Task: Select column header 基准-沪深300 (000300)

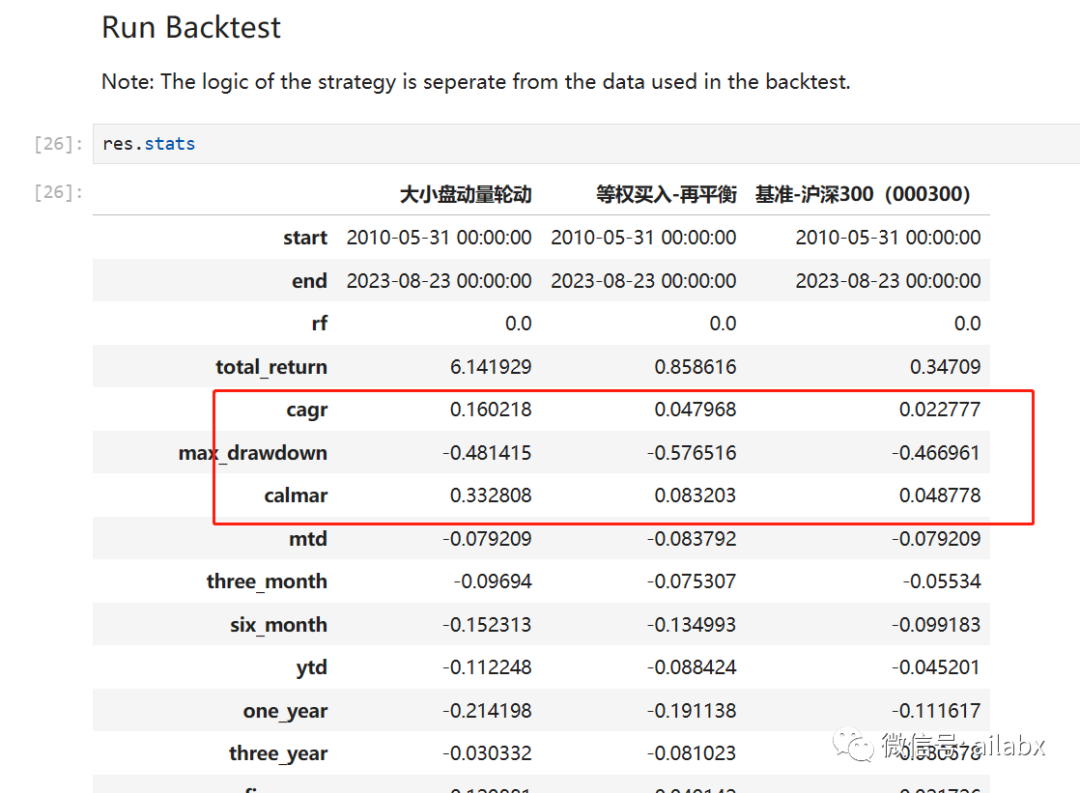Action: tap(862, 195)
